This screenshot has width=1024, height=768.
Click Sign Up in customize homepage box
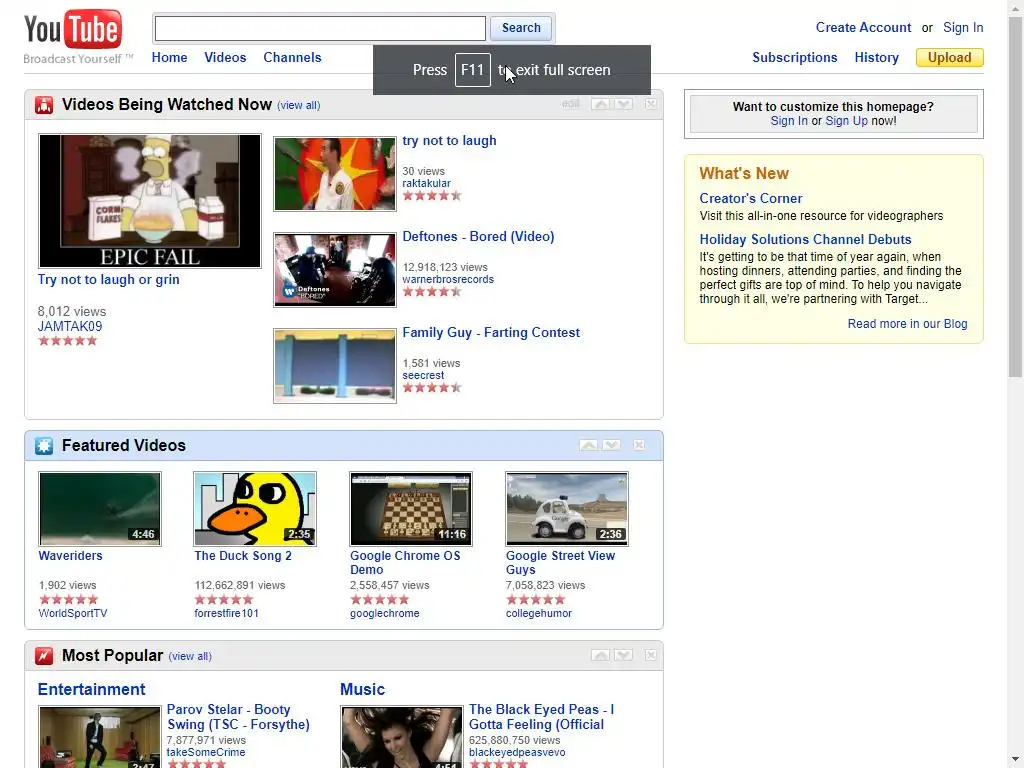click(846, 121)
